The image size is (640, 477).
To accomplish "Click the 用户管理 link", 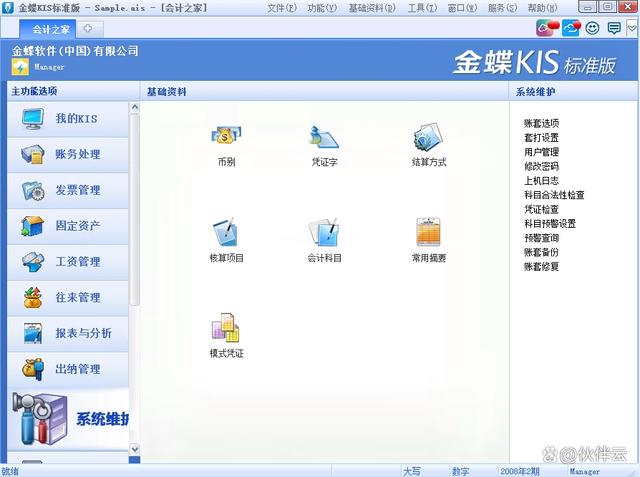I will pyautogui.click(x=541, y=152).
